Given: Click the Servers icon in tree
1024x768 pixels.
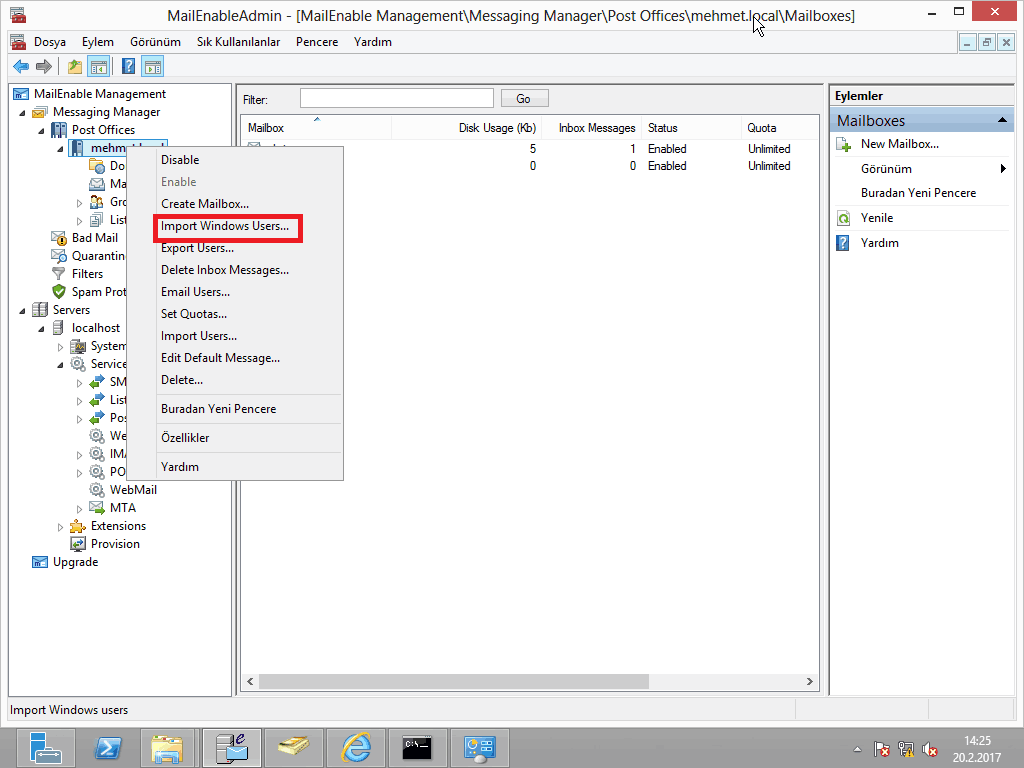Looking at the screenshot, I should tap(40, 310).
